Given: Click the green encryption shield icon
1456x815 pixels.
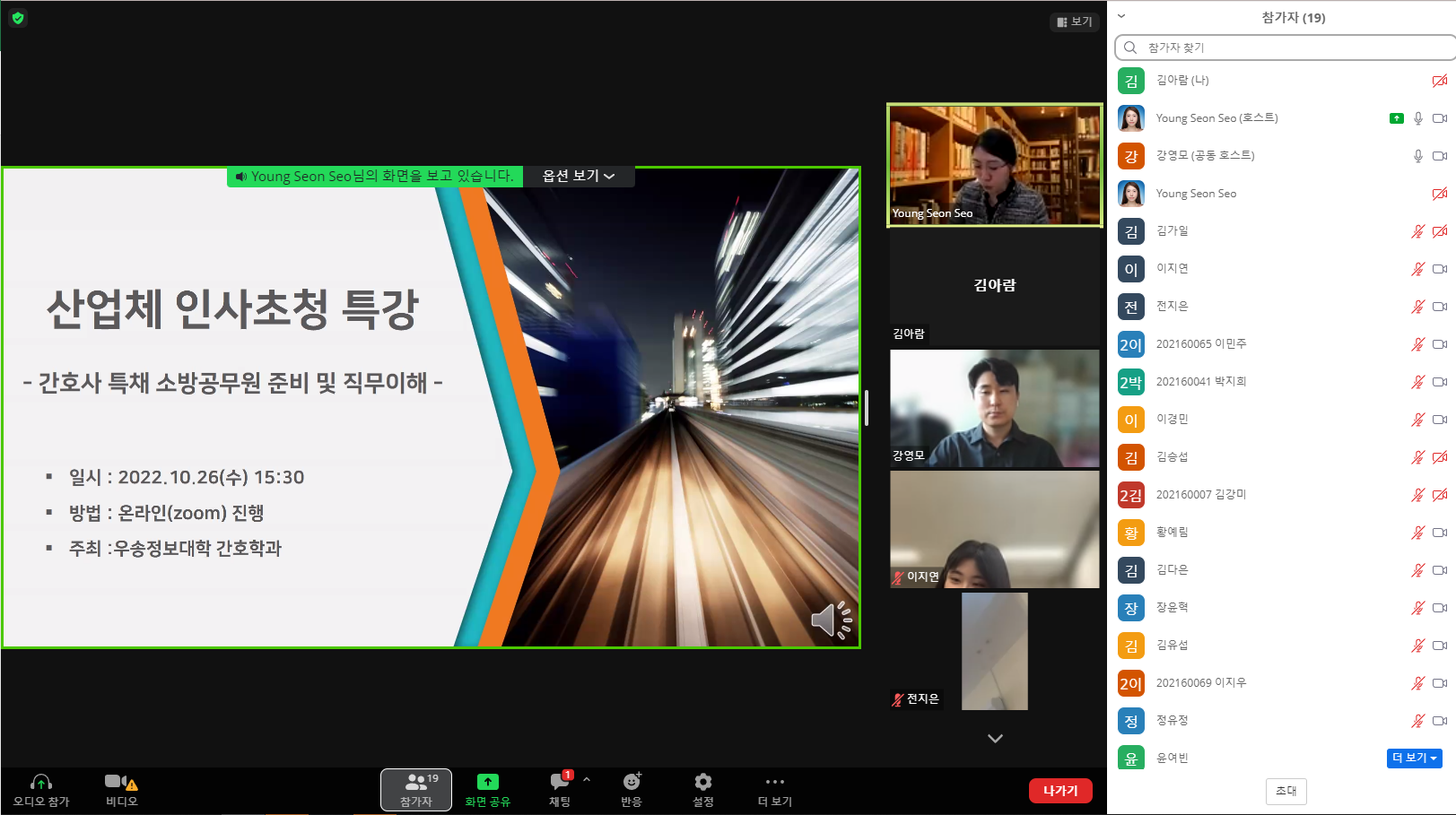Looking at the screenshot, I should [18, 18].
